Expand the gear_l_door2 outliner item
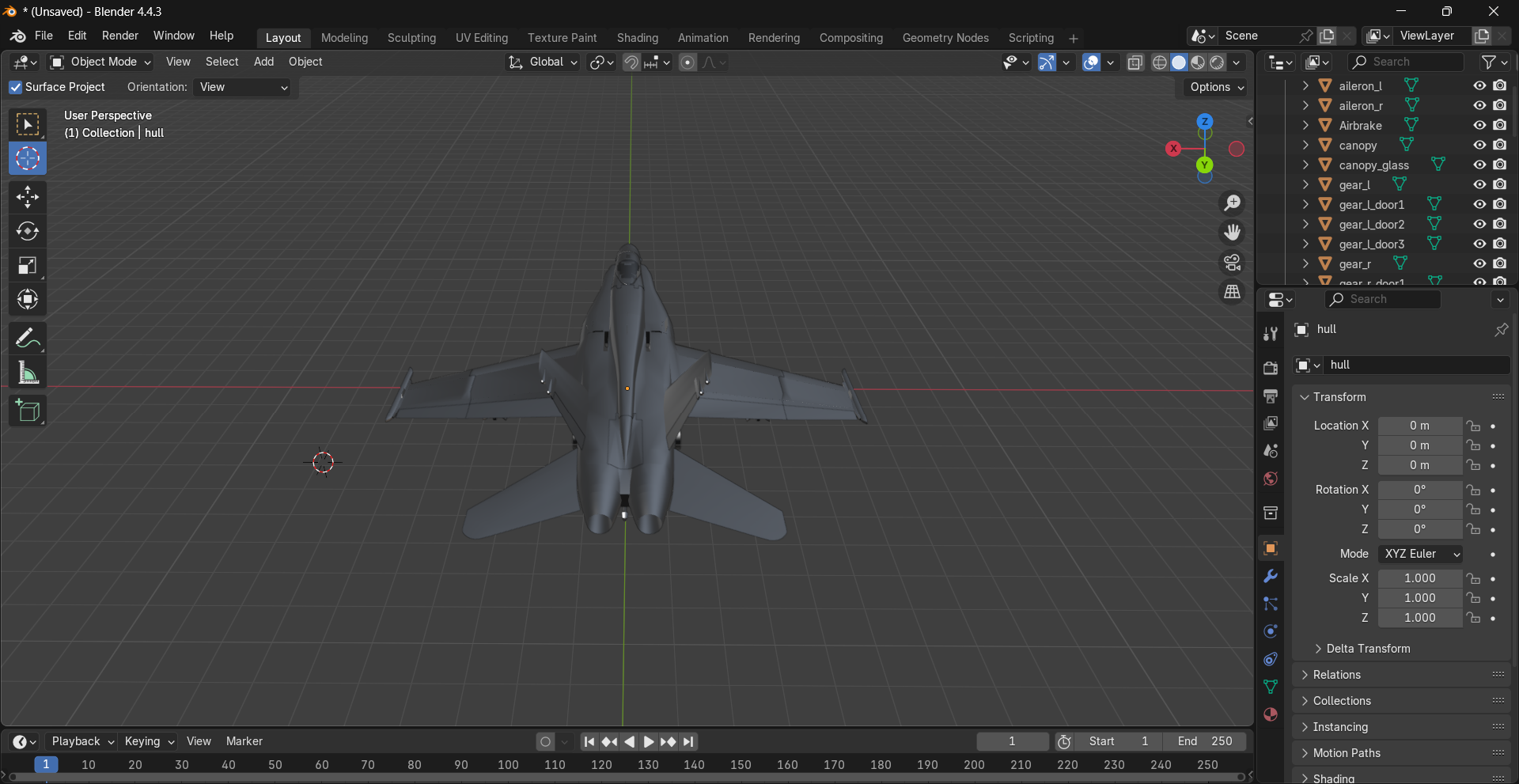The height and width of the screenshot is (784, 1519). [x=1305, y=224]
